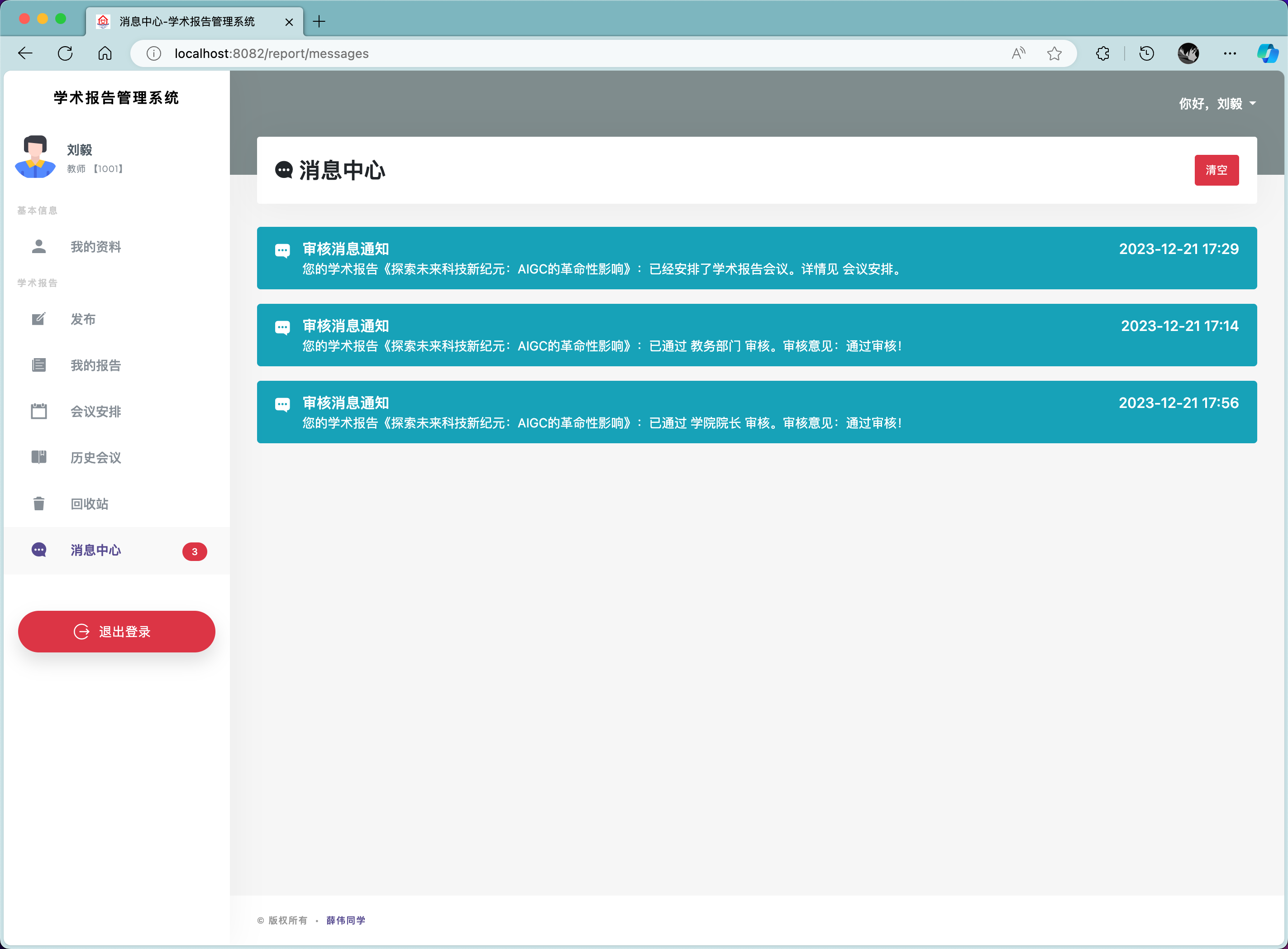Click the edit pencil icon next to 发布

38,319
